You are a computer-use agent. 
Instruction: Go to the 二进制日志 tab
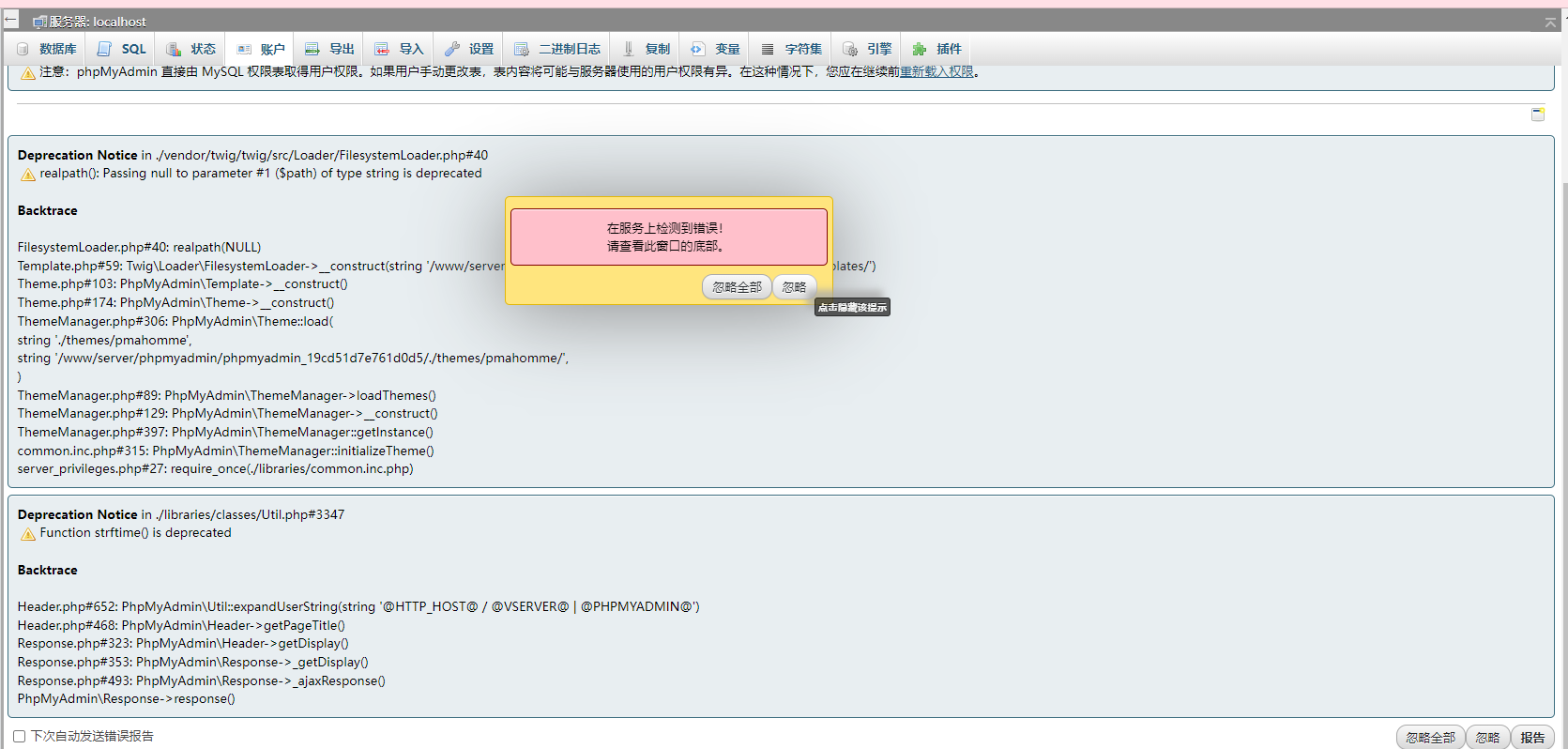[557, 49]
